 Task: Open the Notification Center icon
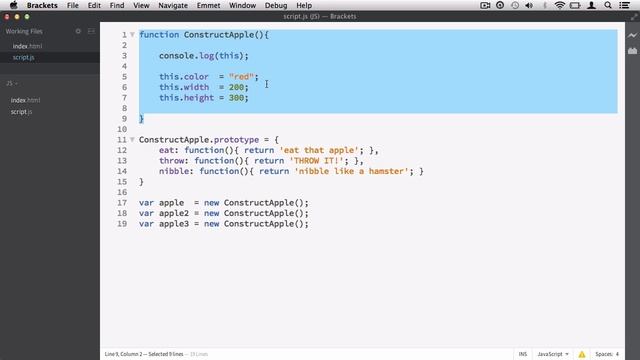[624, 5]
